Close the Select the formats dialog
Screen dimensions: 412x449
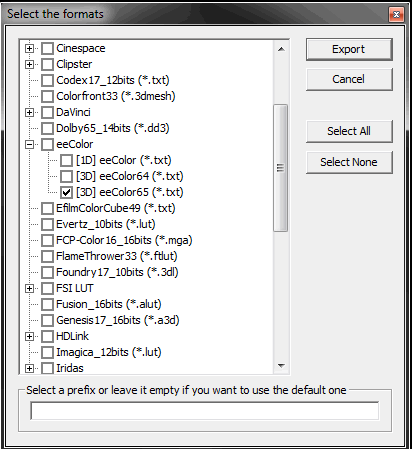(396, 14)
